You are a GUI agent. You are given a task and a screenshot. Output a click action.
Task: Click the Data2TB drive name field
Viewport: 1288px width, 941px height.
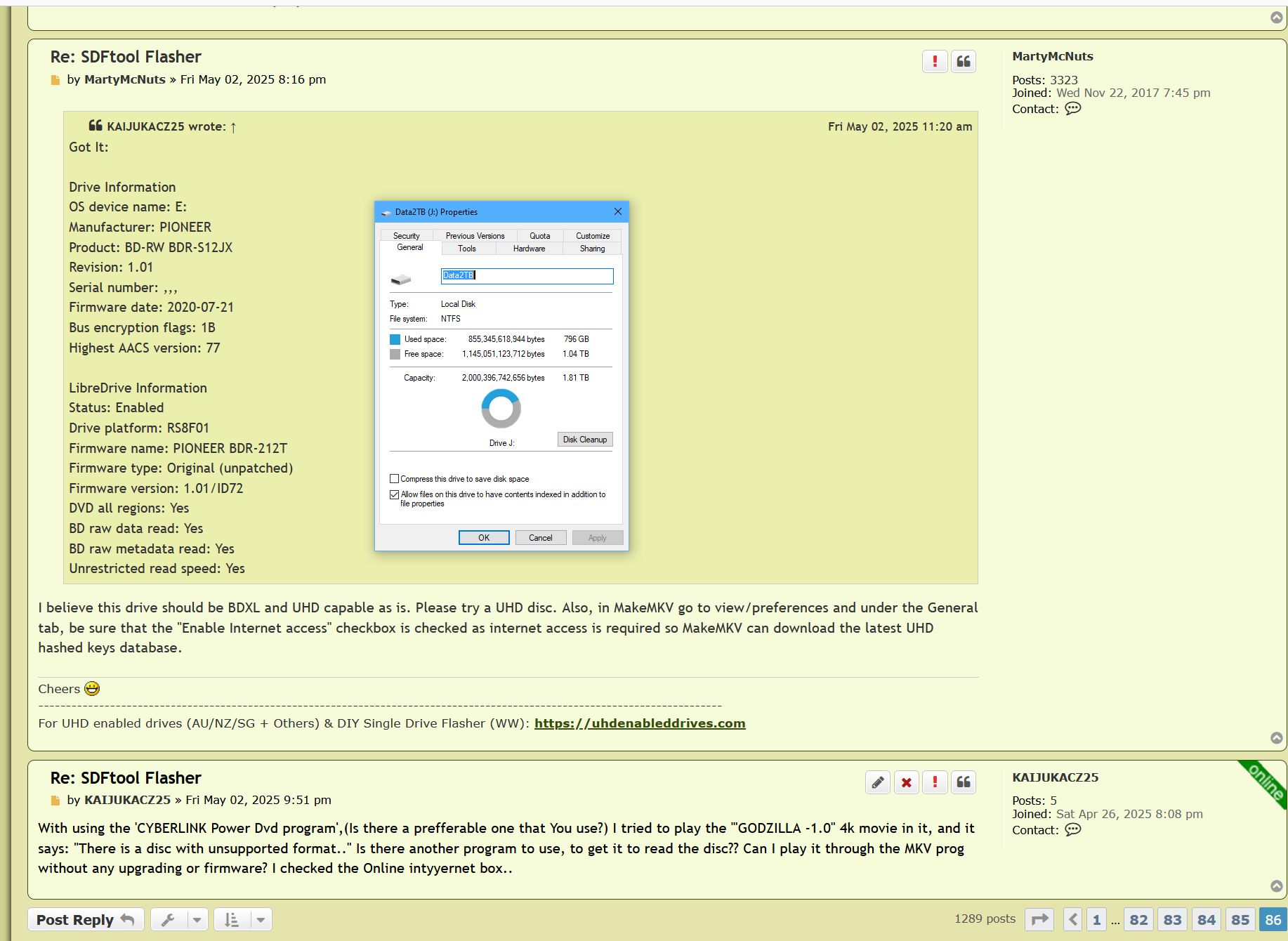(527, 275)
